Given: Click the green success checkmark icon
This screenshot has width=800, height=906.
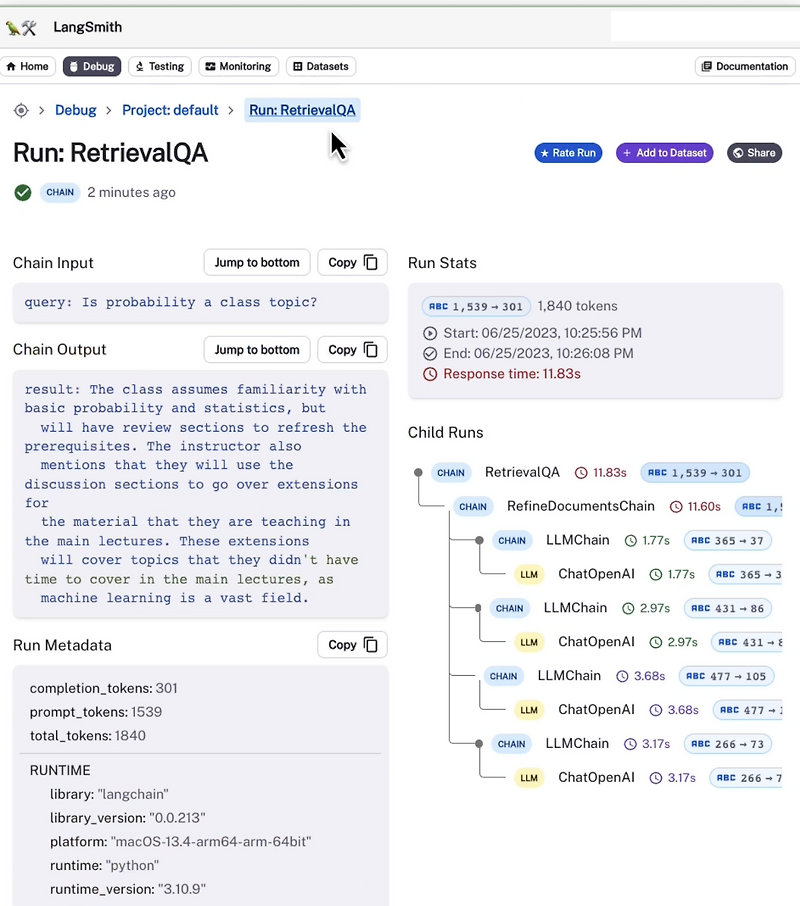Looking at the screenshot, I should [22, 192].
